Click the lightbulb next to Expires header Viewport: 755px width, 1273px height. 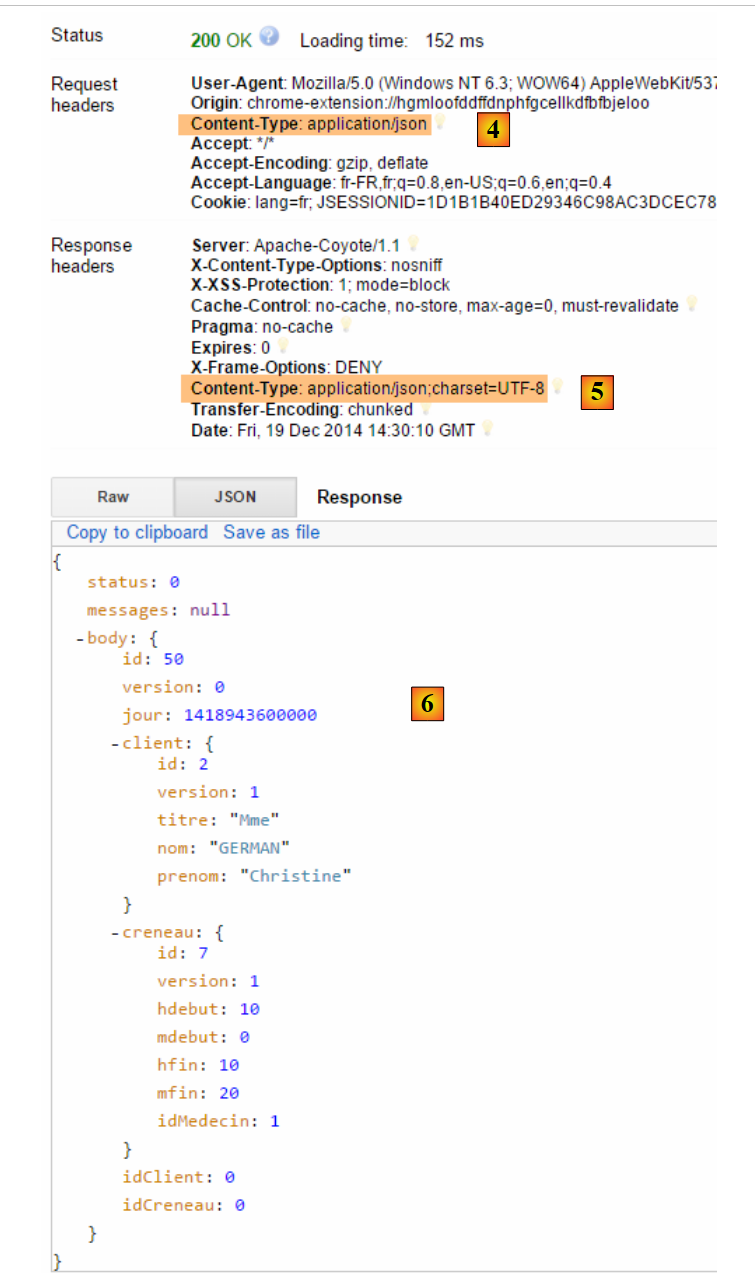pyautogui.click(x=283, y=347)
